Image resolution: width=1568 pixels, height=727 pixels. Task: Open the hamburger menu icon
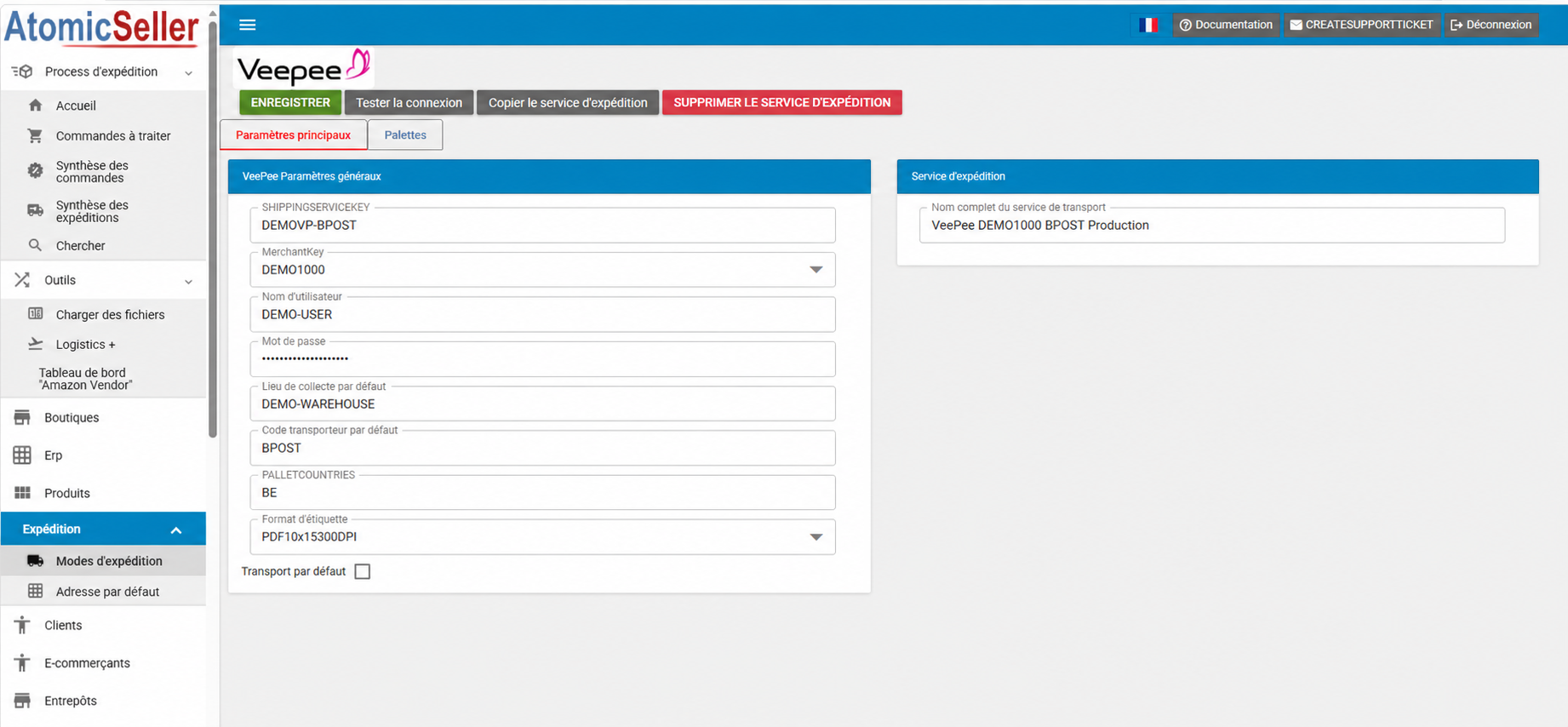pos(248,25)
